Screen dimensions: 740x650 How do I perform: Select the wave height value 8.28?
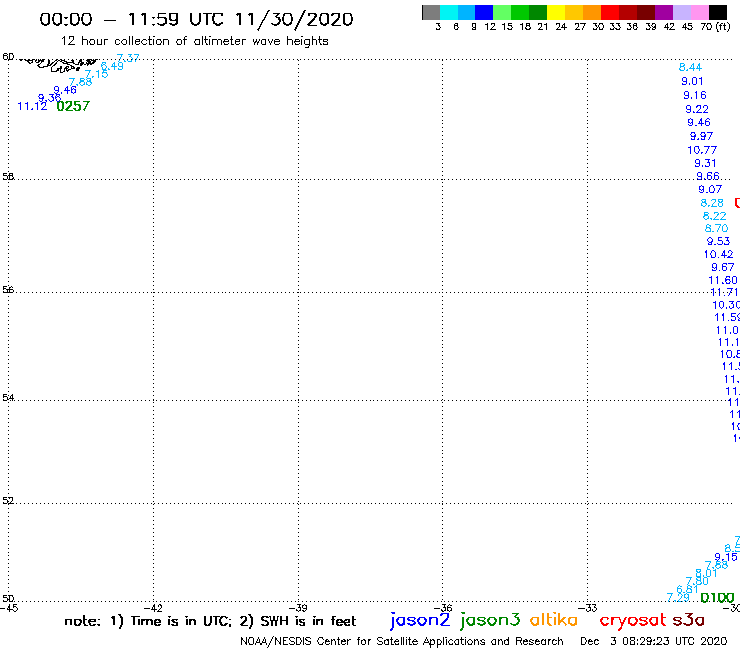pos(712,203)
